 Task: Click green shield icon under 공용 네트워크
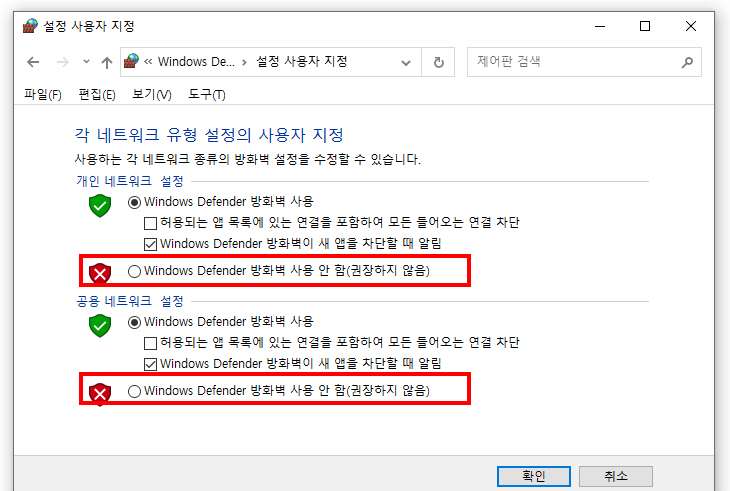point(100,326)
